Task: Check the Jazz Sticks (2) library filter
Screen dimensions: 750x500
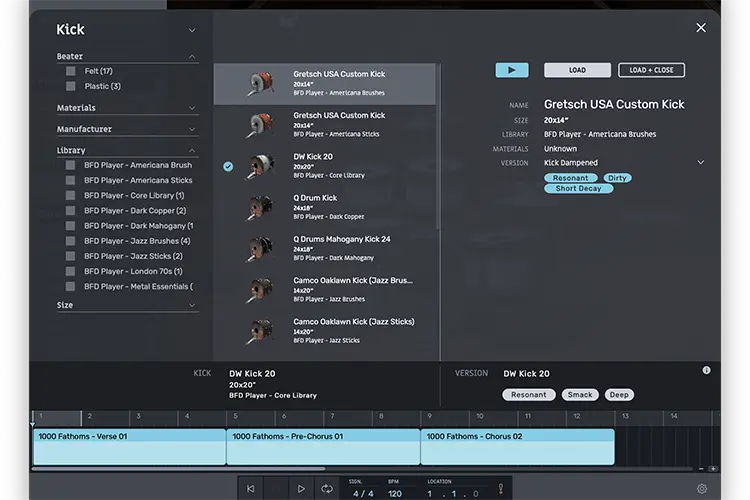Action: pos(70,256)
